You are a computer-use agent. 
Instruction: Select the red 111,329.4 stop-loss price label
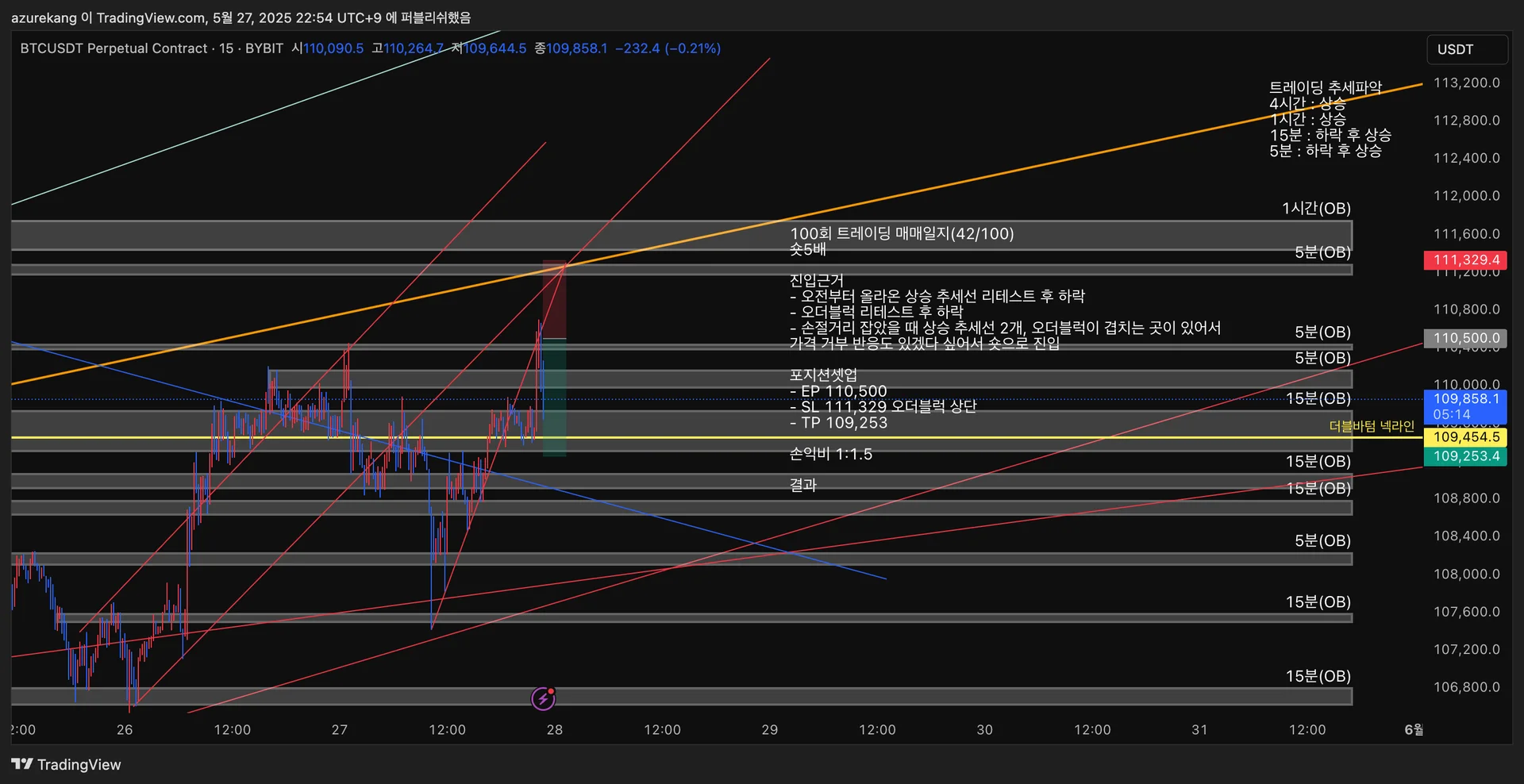pyautogui.click(x=1465, y=260)
